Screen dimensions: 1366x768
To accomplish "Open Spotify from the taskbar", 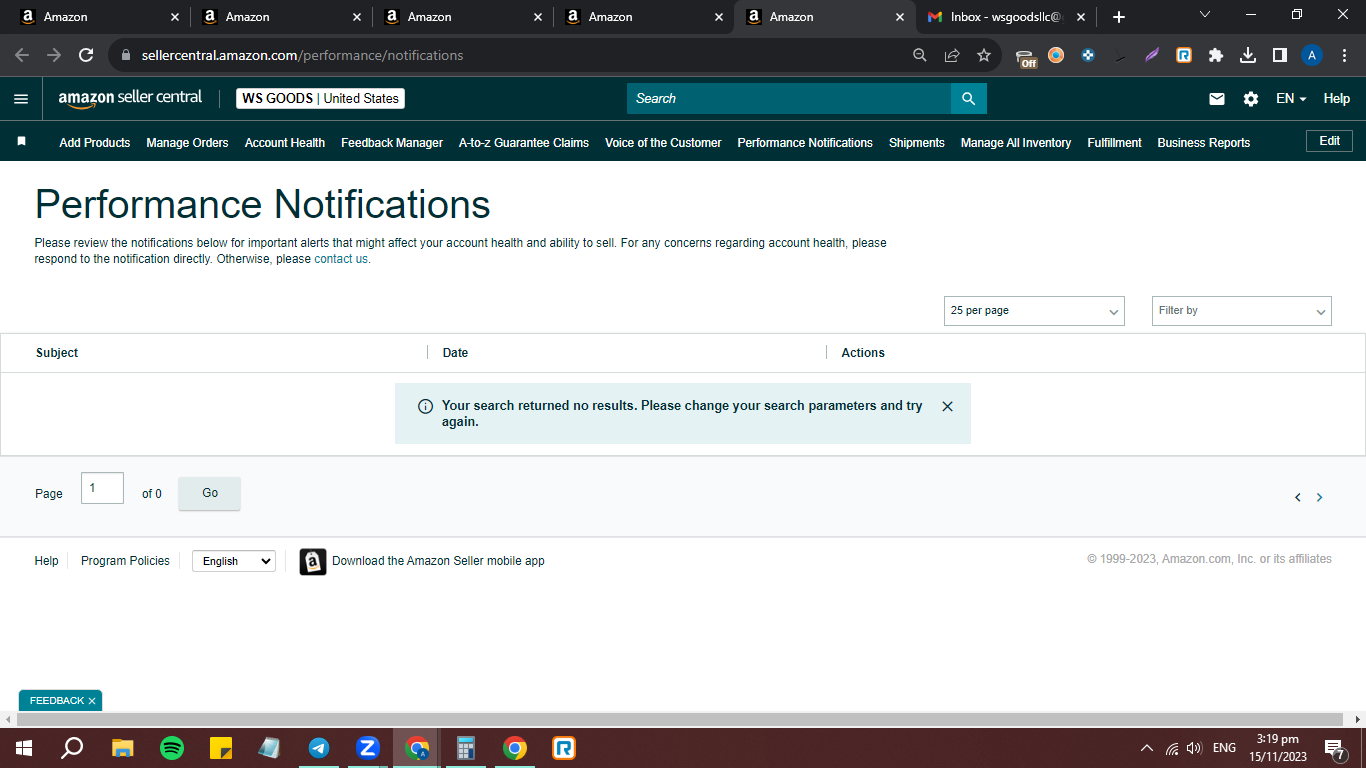I will pyautogui.click(x=172, y=748).
